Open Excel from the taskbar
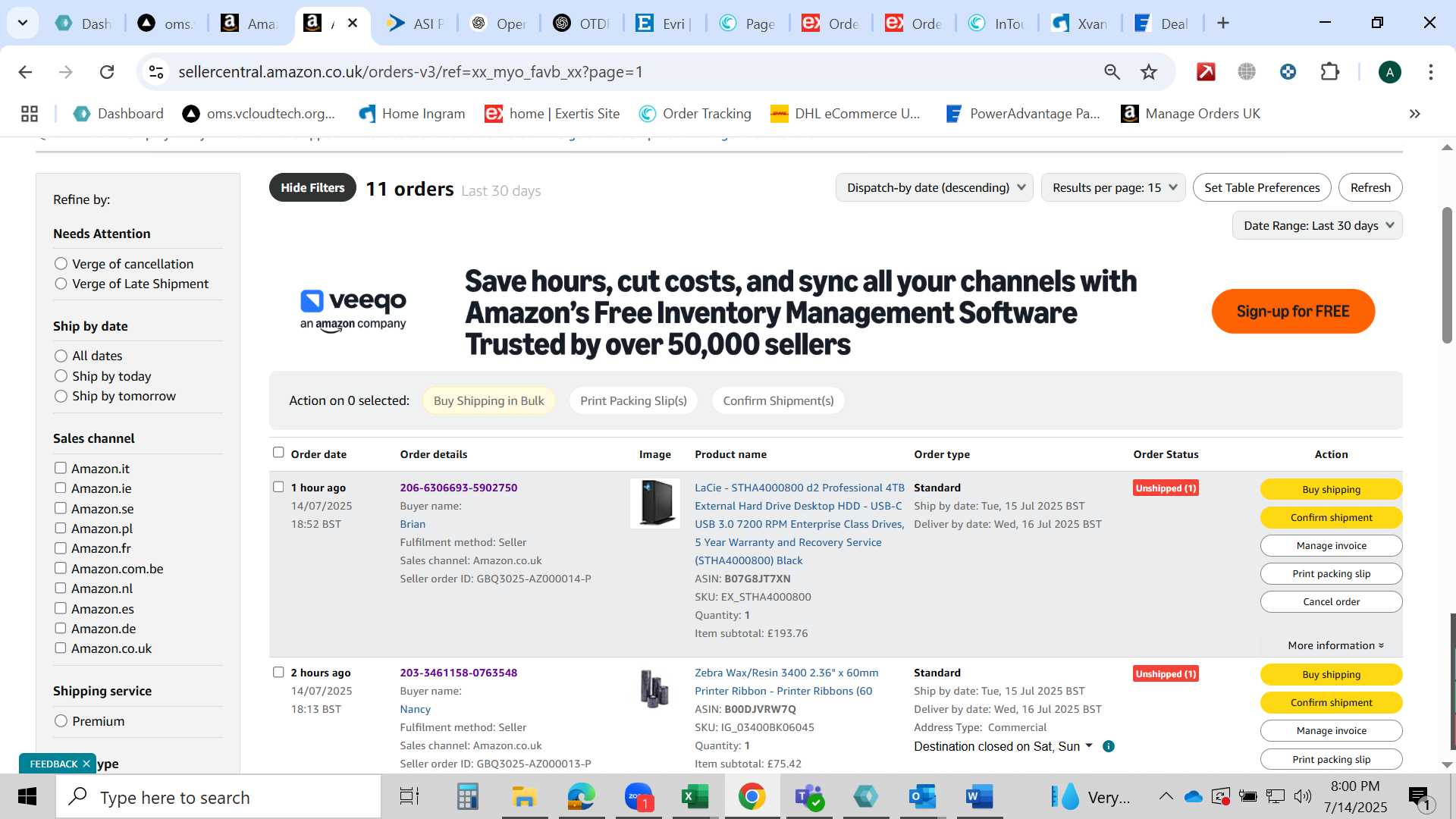Image resolution: width=1456 pixels, height=819 pixels. 695,797
